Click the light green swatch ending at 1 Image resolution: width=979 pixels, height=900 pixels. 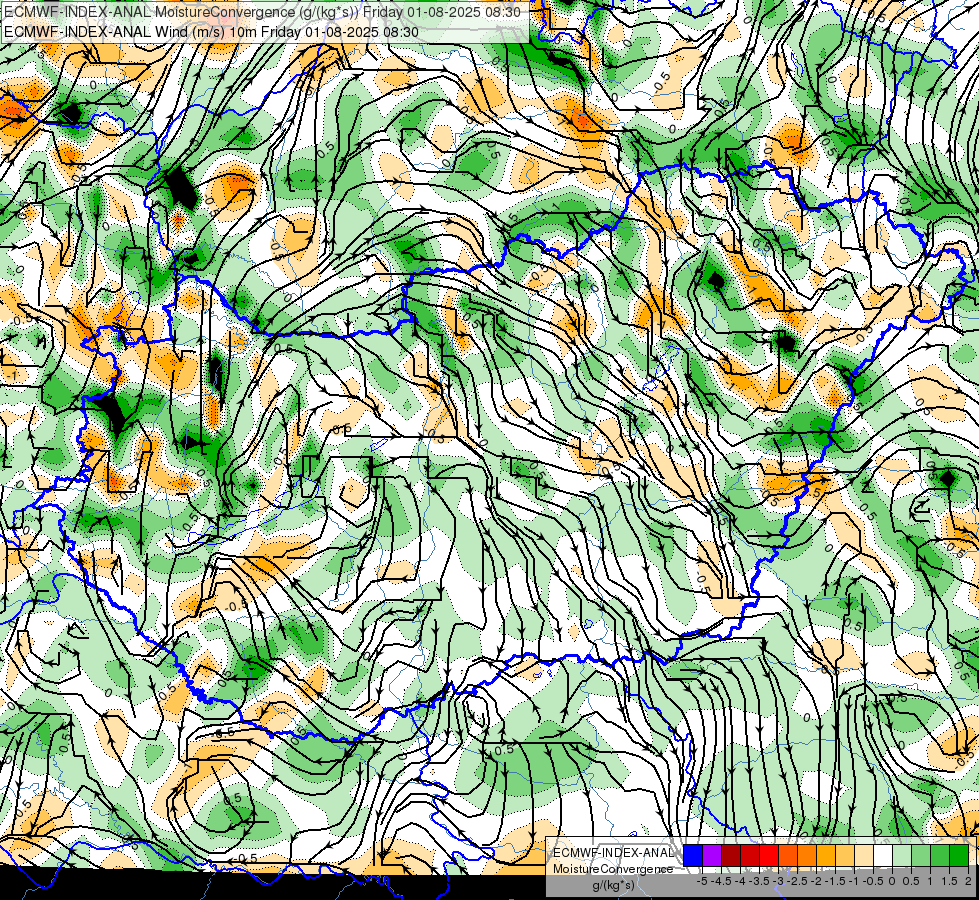(x=921, y=856)
